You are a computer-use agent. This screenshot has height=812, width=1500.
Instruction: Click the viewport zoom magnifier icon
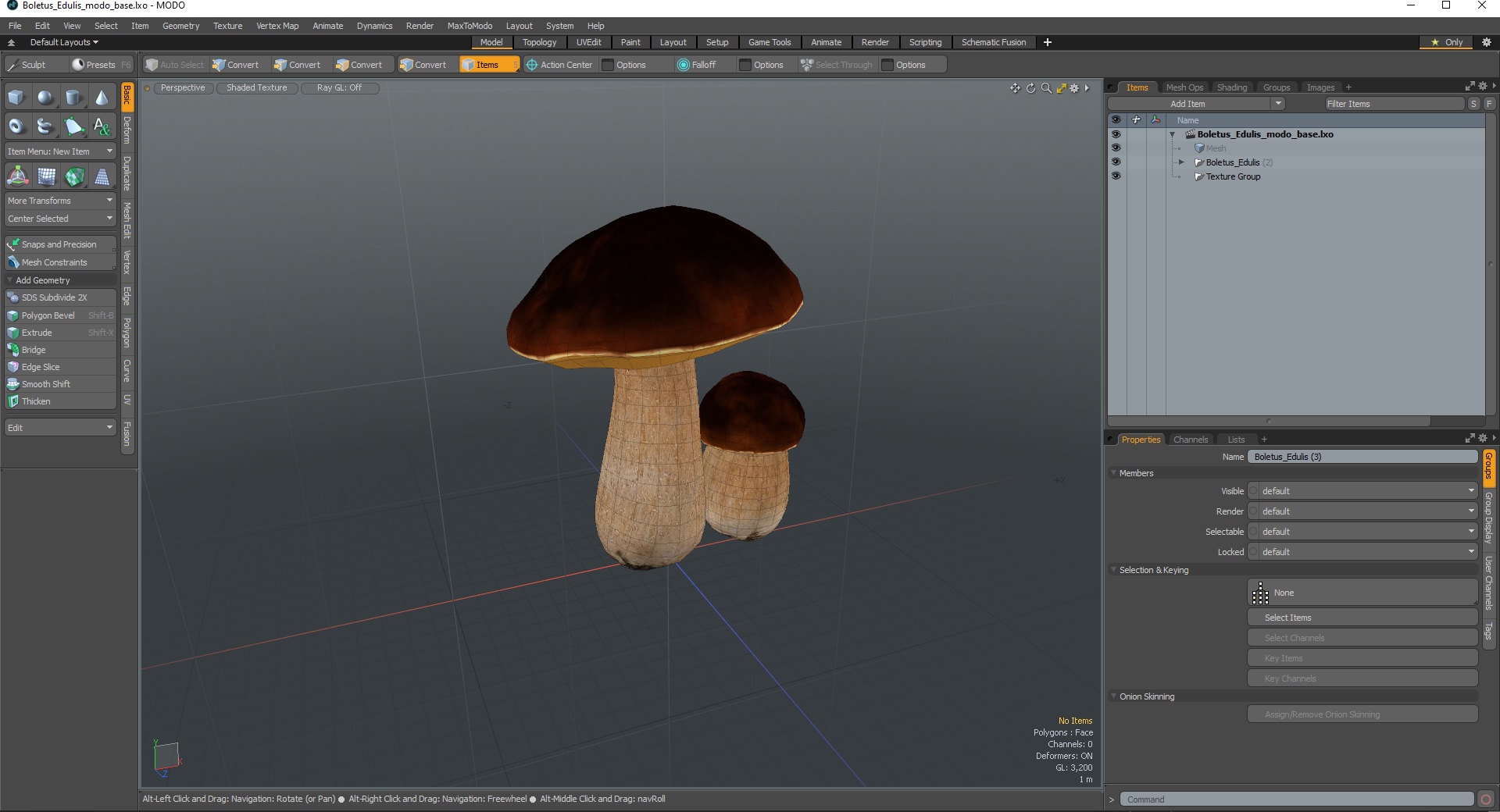[1046, 88]
